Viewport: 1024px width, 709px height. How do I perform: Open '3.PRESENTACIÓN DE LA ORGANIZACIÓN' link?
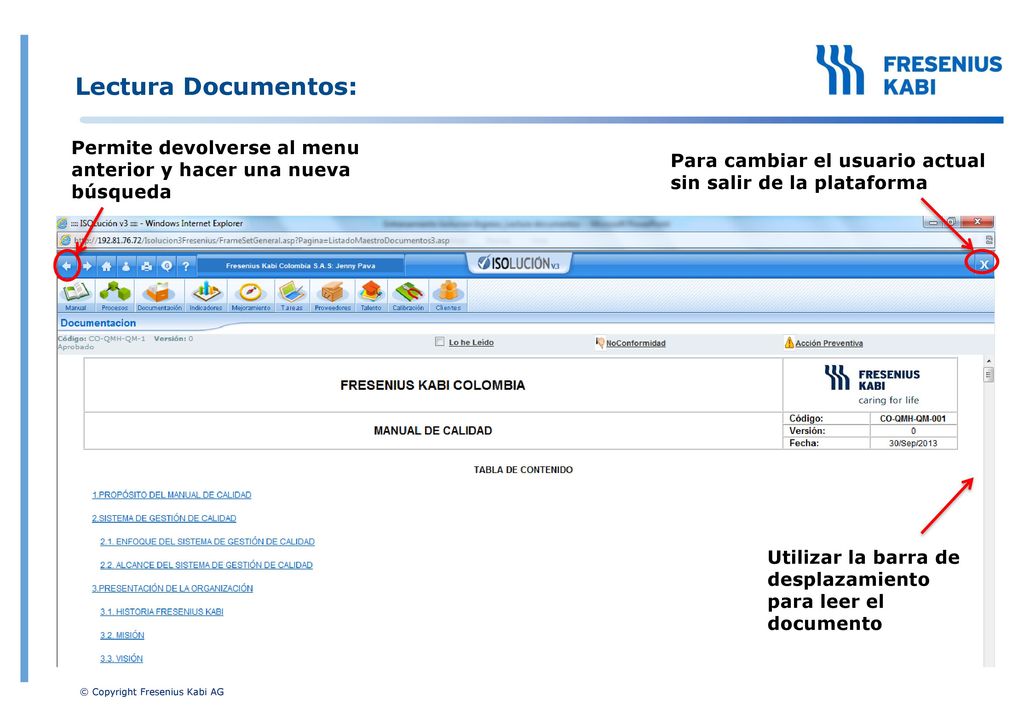(x=172, y=588)
